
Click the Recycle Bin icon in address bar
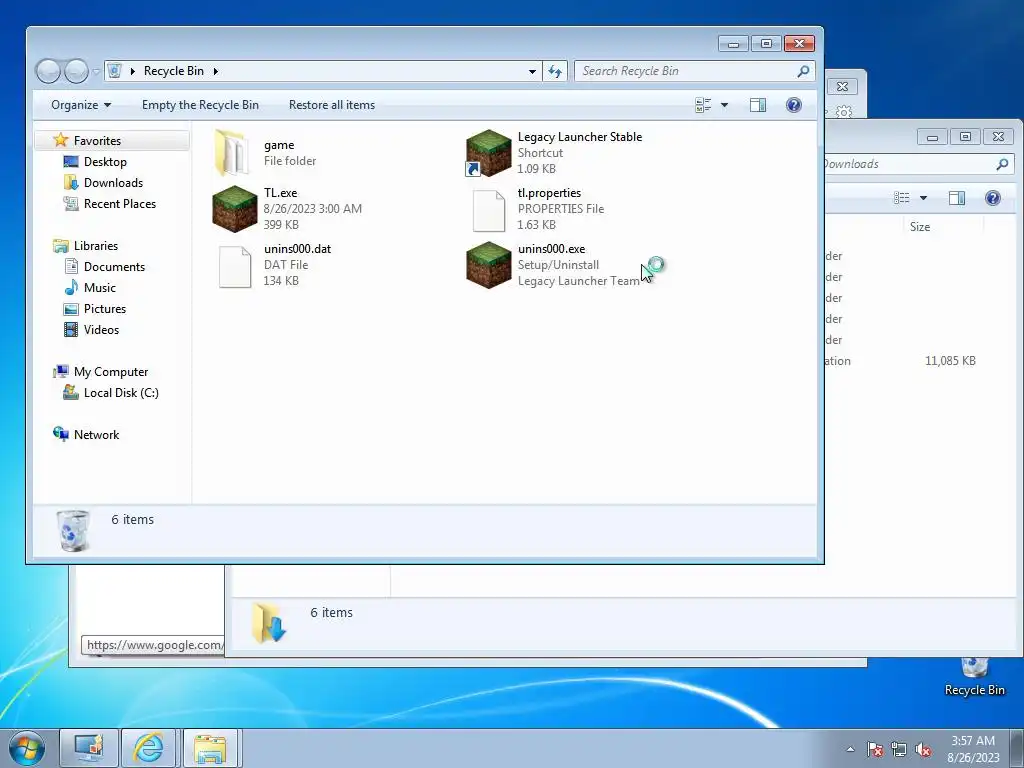coord(114,71)
